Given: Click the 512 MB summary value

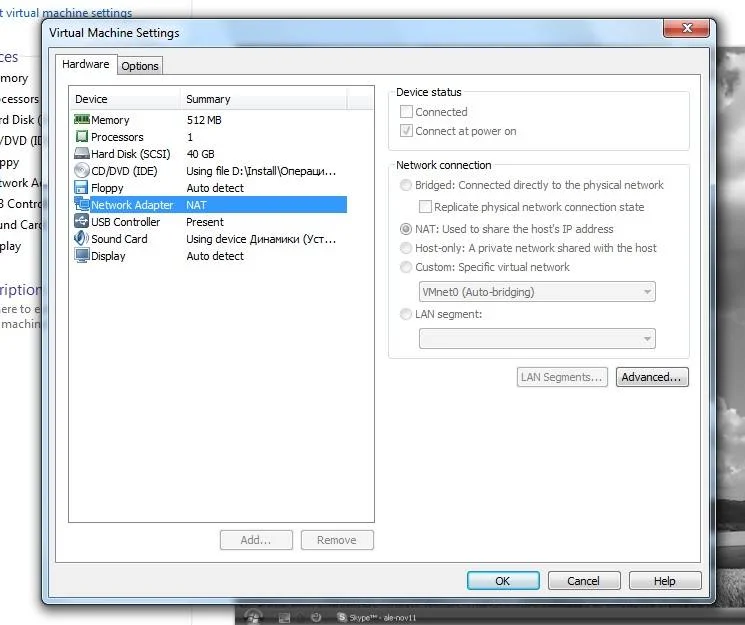Looking at the screenshot, I should pyautogui.click(x=204, y=120).
